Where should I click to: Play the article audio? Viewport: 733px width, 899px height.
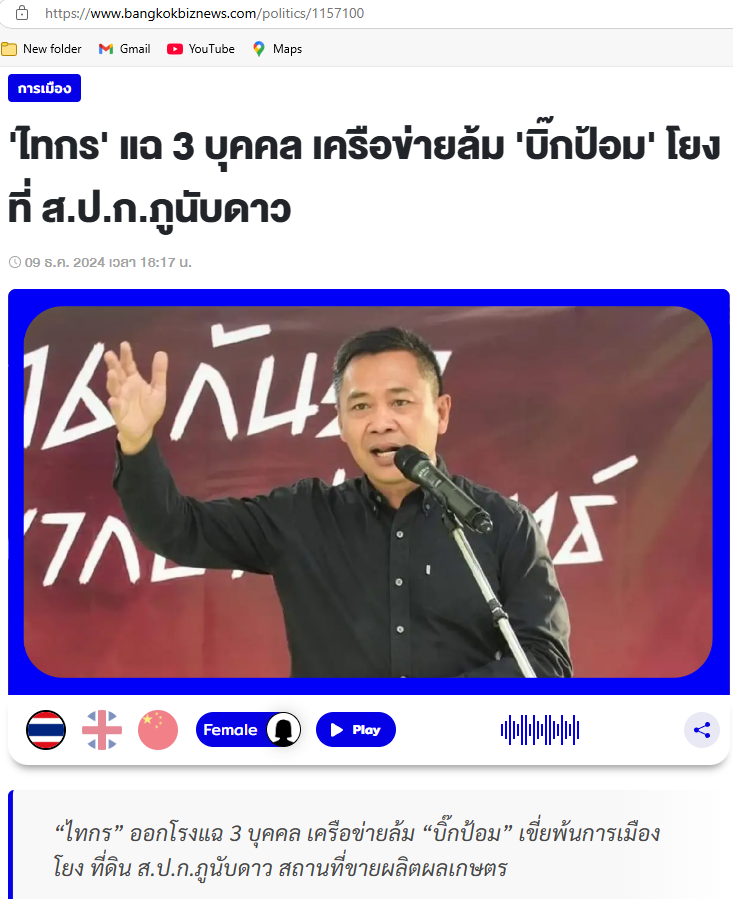click(356, 730)
